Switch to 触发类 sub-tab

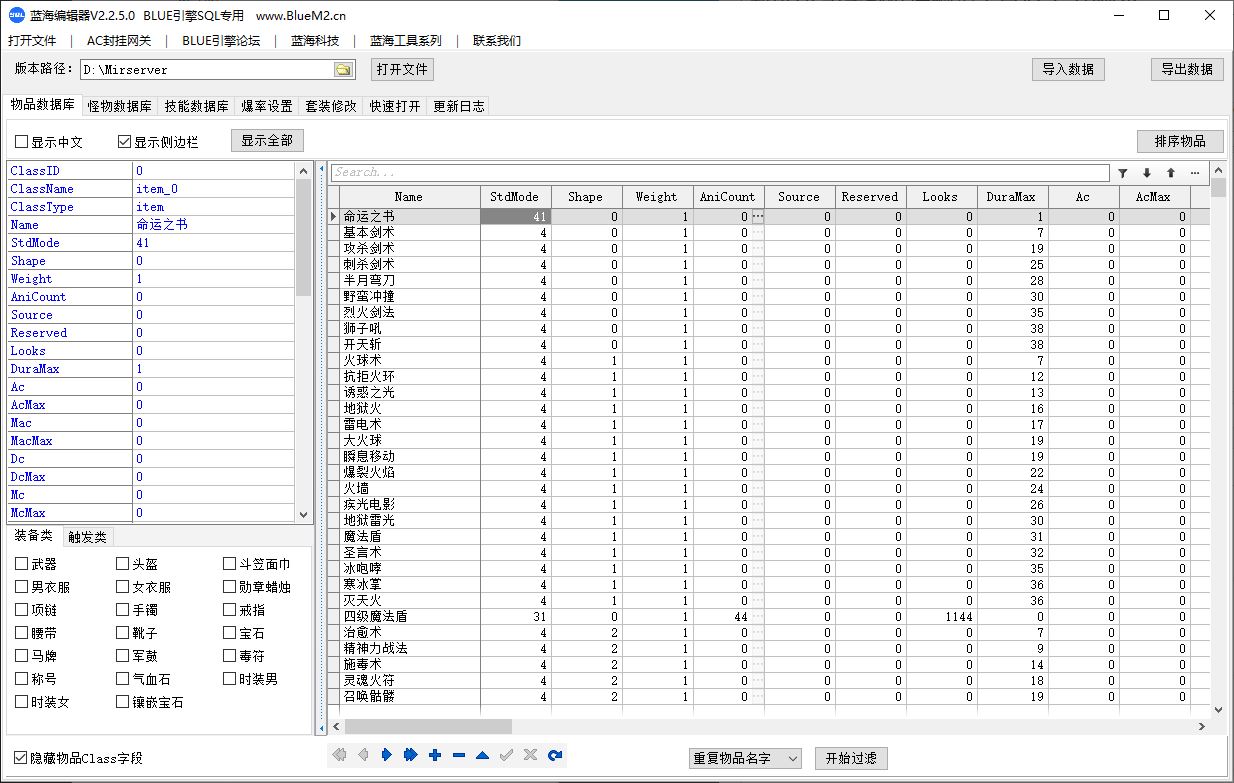pos(87,536)
